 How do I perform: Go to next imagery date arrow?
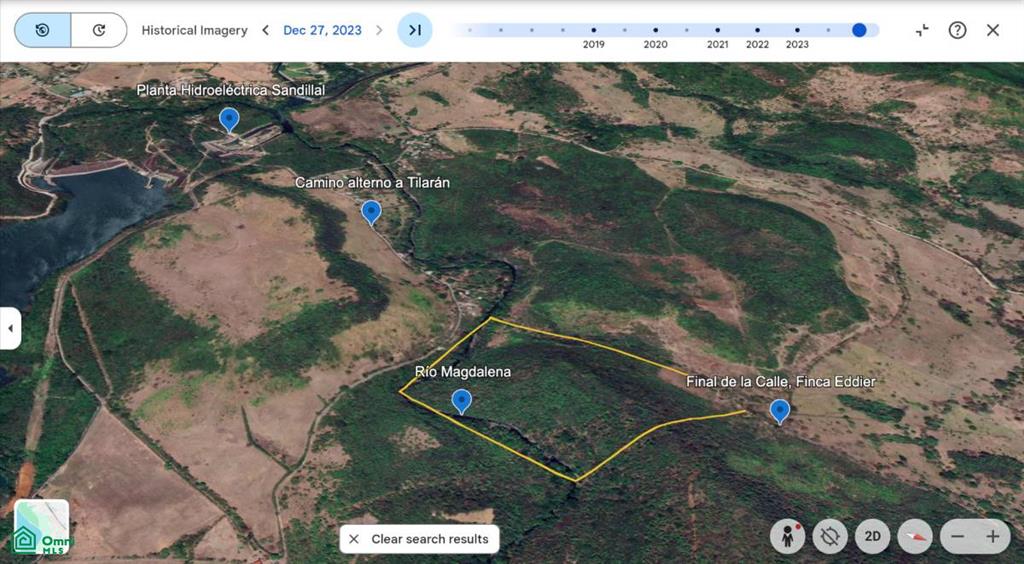click(x=379, y=30)
